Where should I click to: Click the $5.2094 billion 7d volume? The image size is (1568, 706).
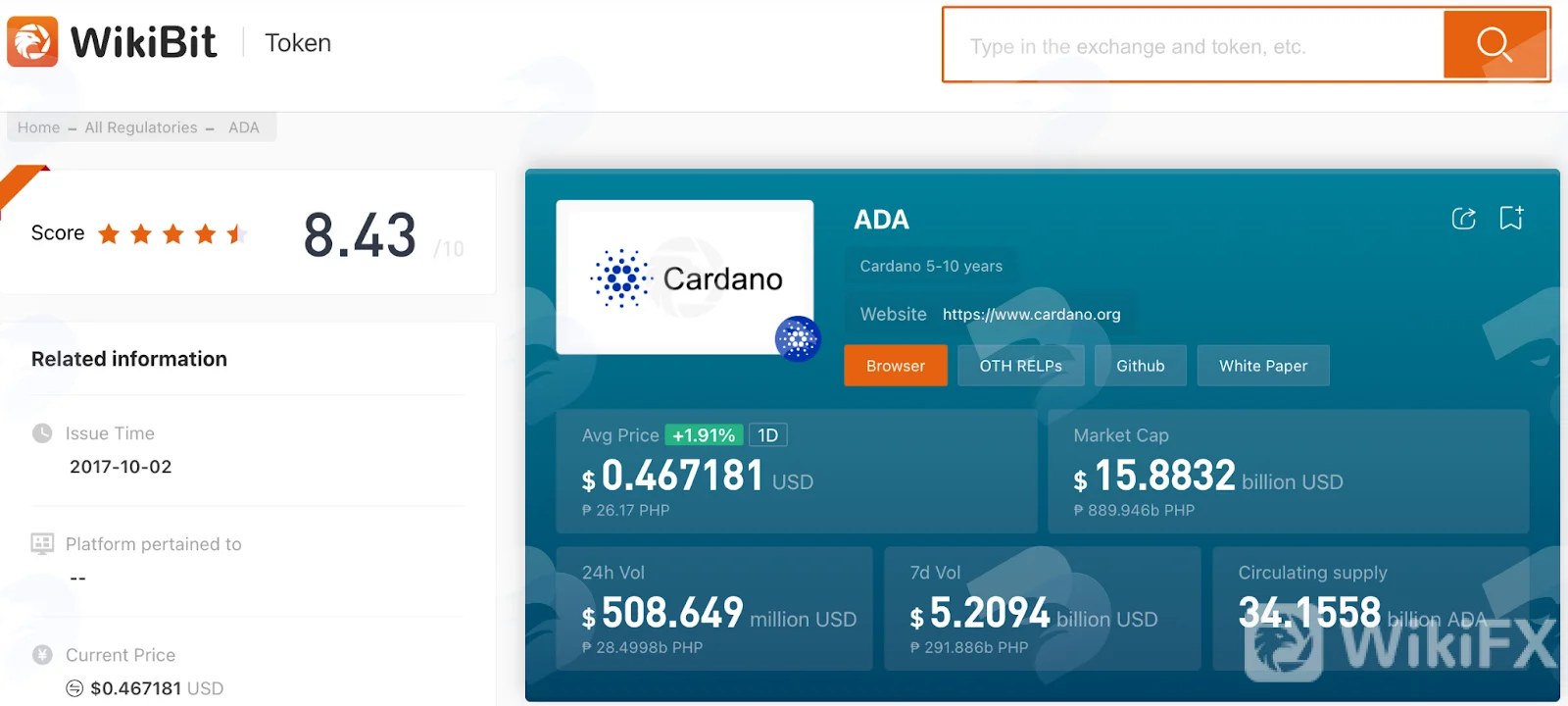1034,614
